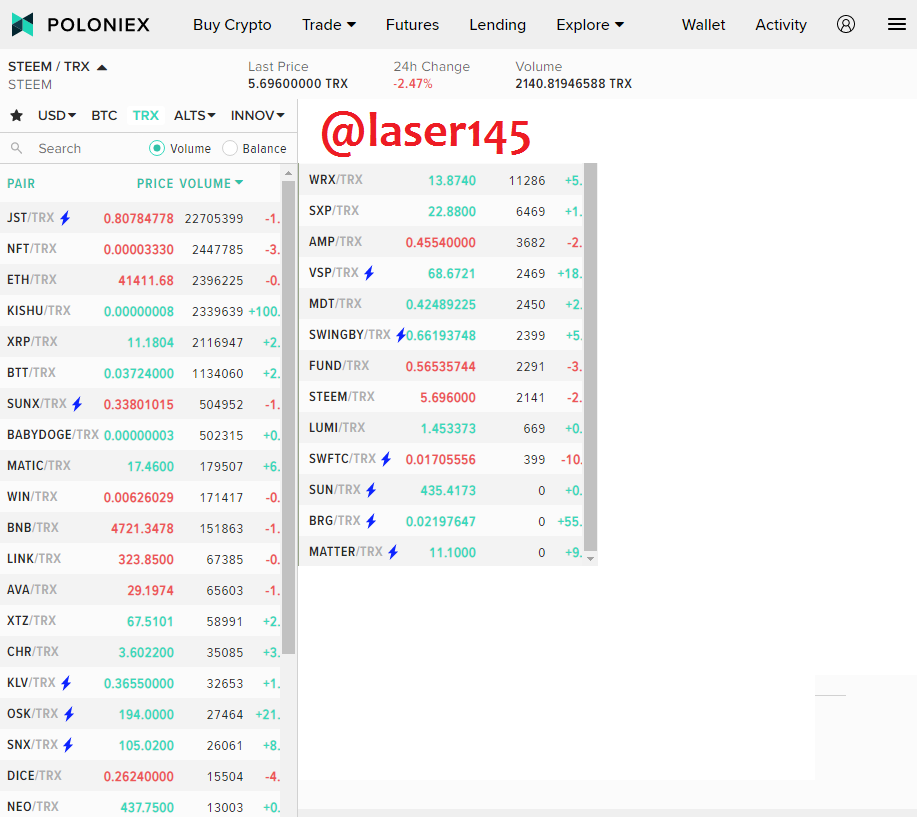Viewport: 917px width, 817px height.
Task: Click the lightning bolt next to SUNX/TRX
Action: click(x=77, y=404)
